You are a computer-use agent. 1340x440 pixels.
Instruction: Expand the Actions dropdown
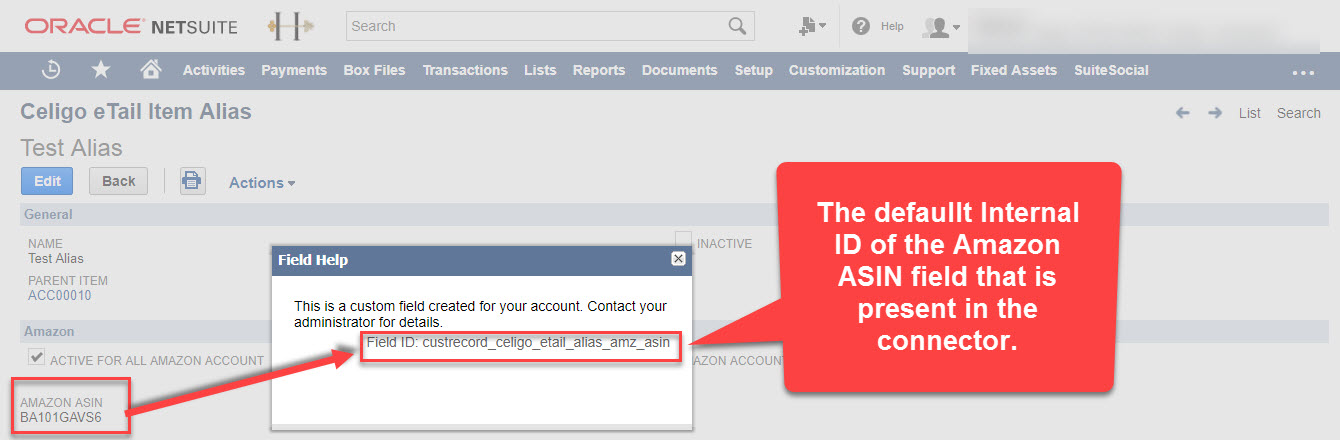click(262, 183)
